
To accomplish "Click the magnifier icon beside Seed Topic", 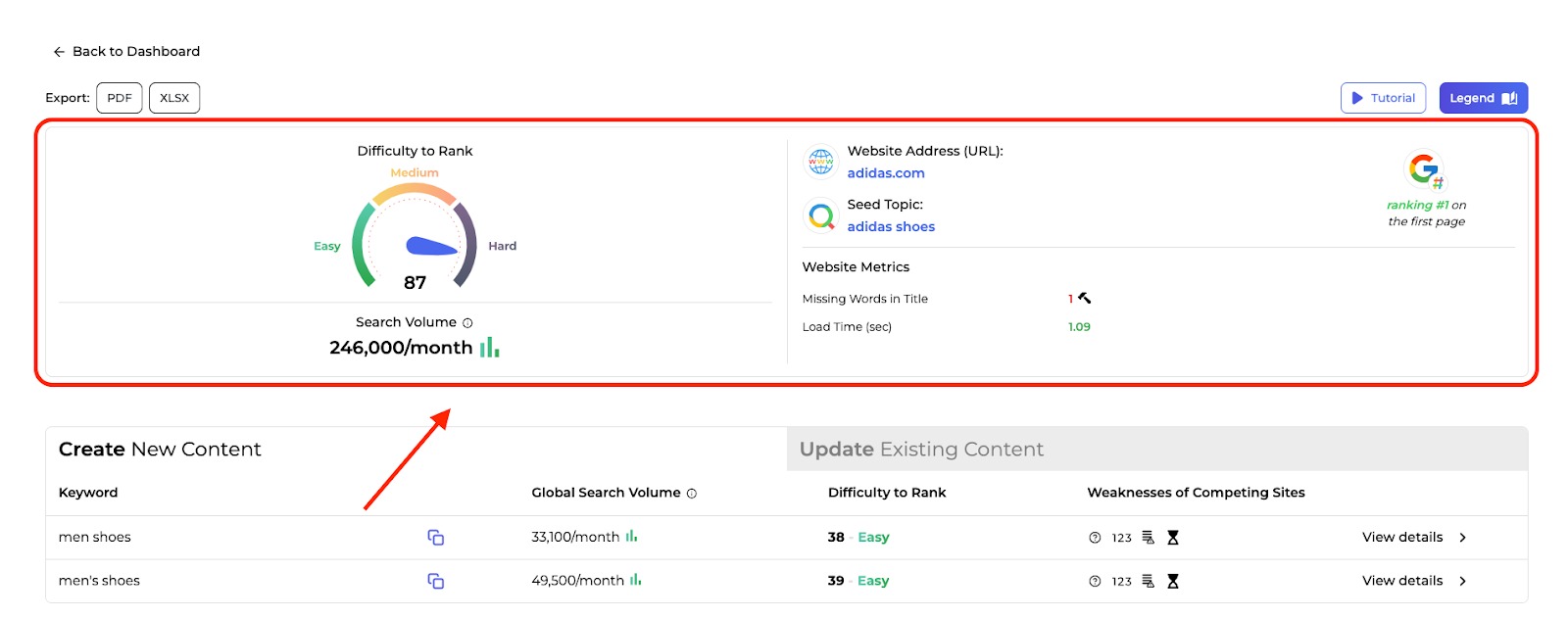I will point(821,214).
